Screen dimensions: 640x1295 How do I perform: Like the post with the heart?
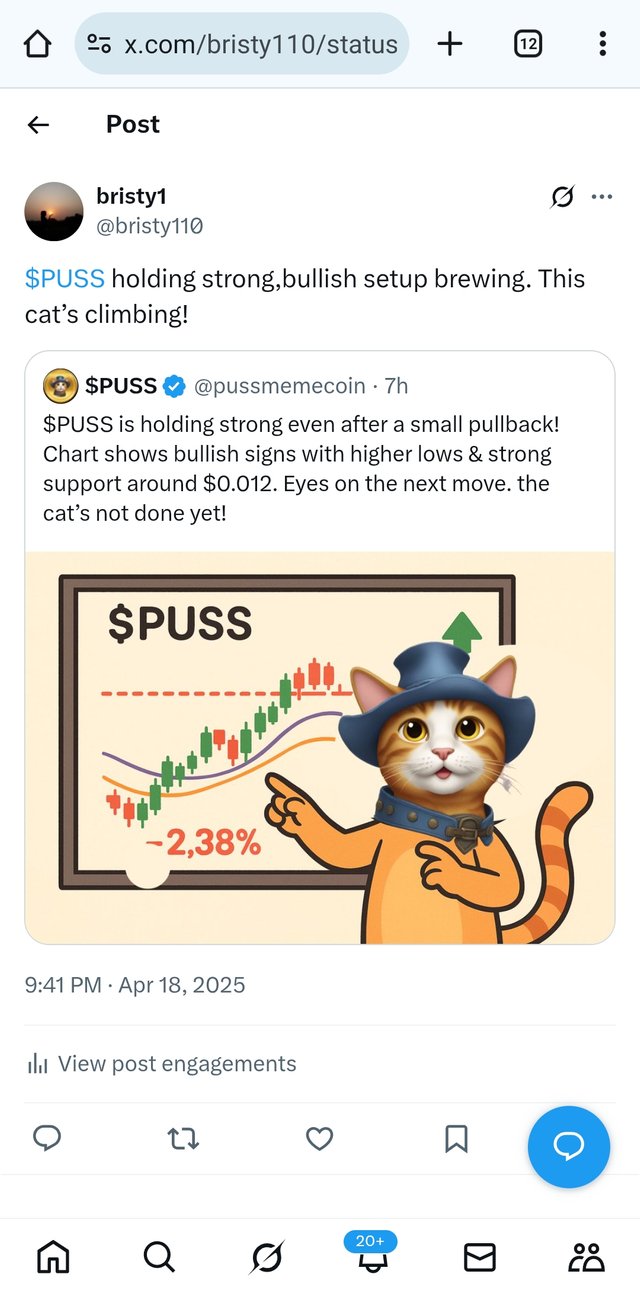tap(319, 1138)
